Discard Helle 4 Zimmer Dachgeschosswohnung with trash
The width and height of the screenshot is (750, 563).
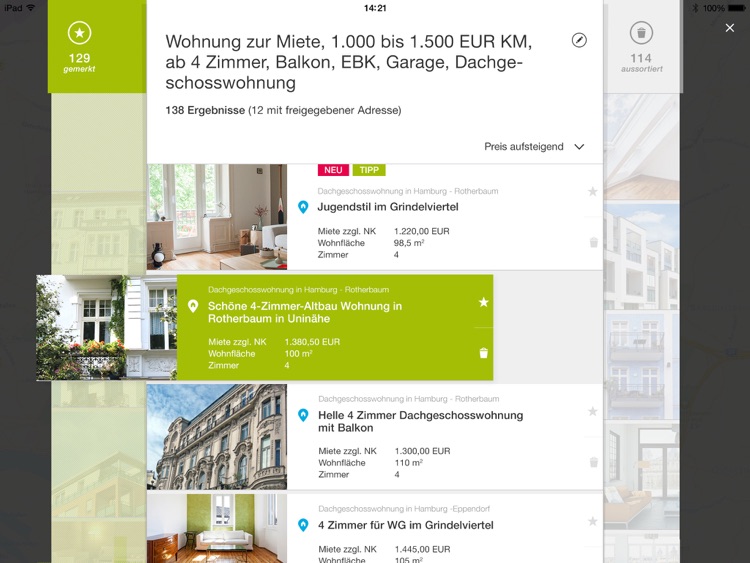594,462
